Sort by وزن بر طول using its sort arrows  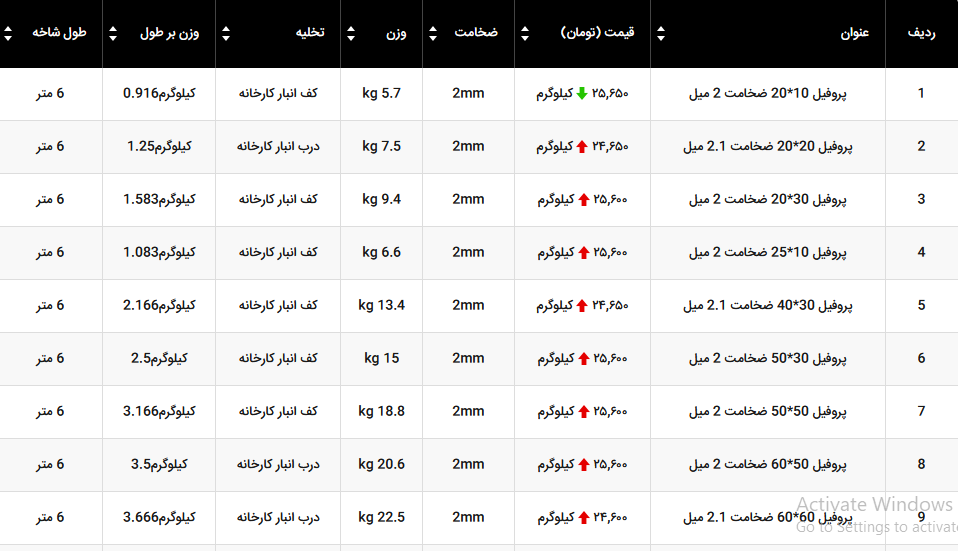(112, 33)
